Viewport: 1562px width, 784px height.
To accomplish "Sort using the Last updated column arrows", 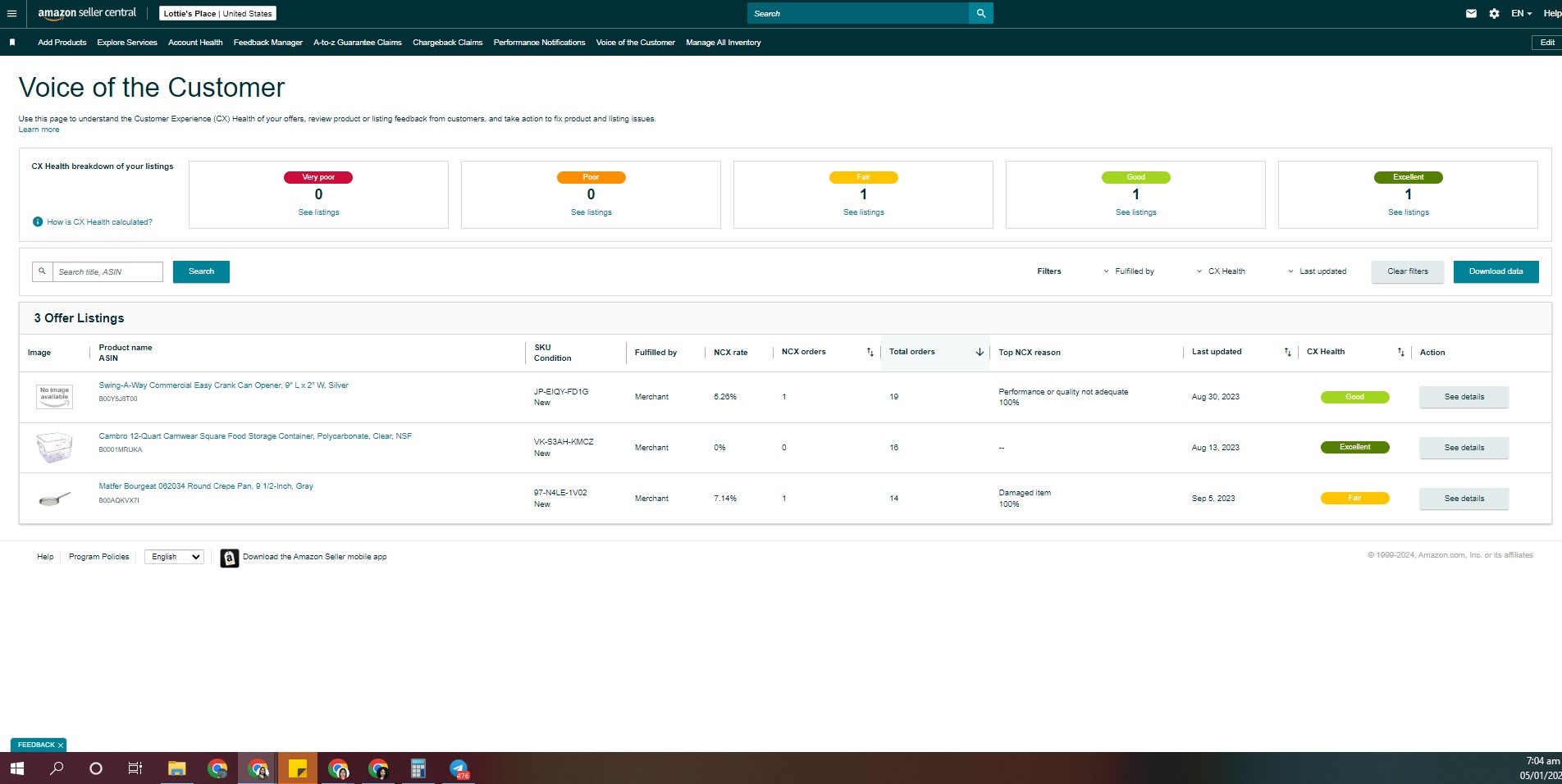I will point(1287,353).
